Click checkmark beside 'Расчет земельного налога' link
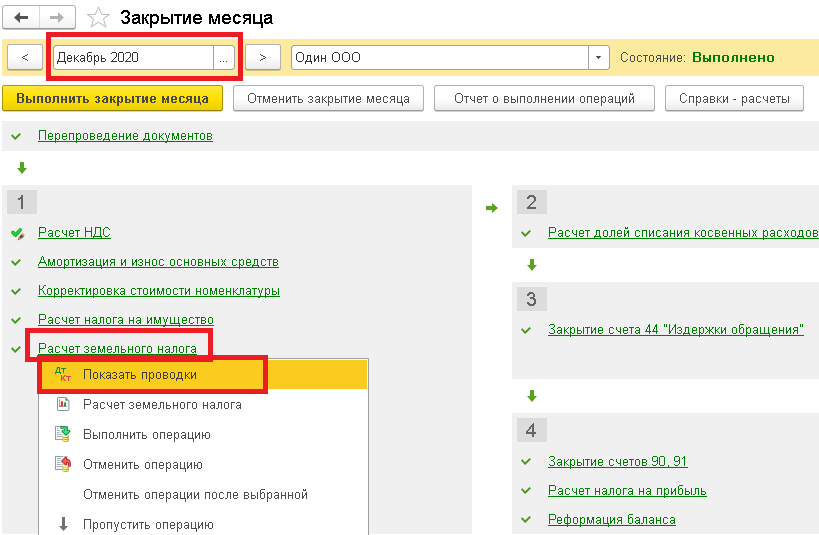Screen dimensions: 819x535 tap(16, 349)
